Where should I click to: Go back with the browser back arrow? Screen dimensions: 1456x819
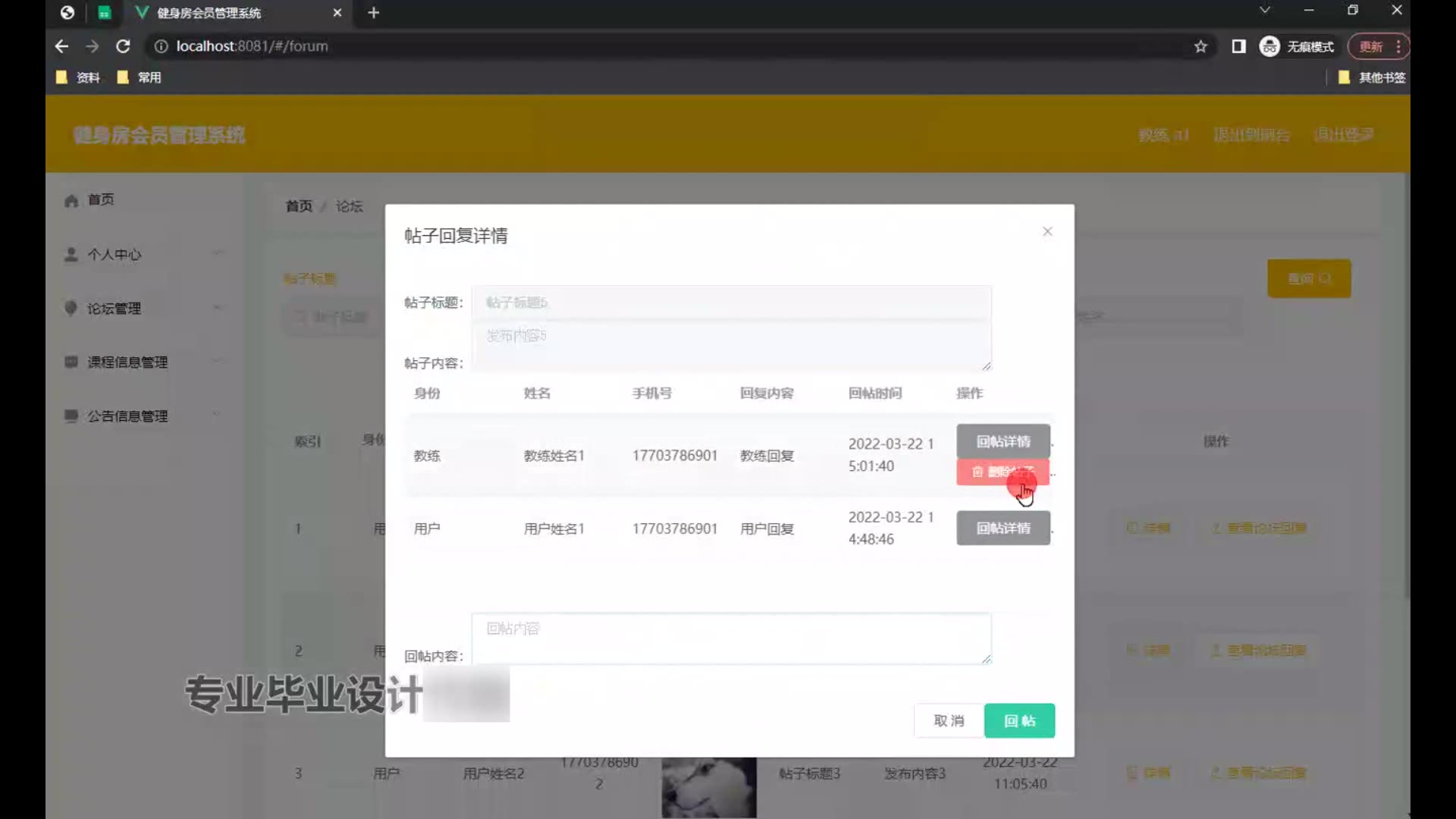click(61, 46)
